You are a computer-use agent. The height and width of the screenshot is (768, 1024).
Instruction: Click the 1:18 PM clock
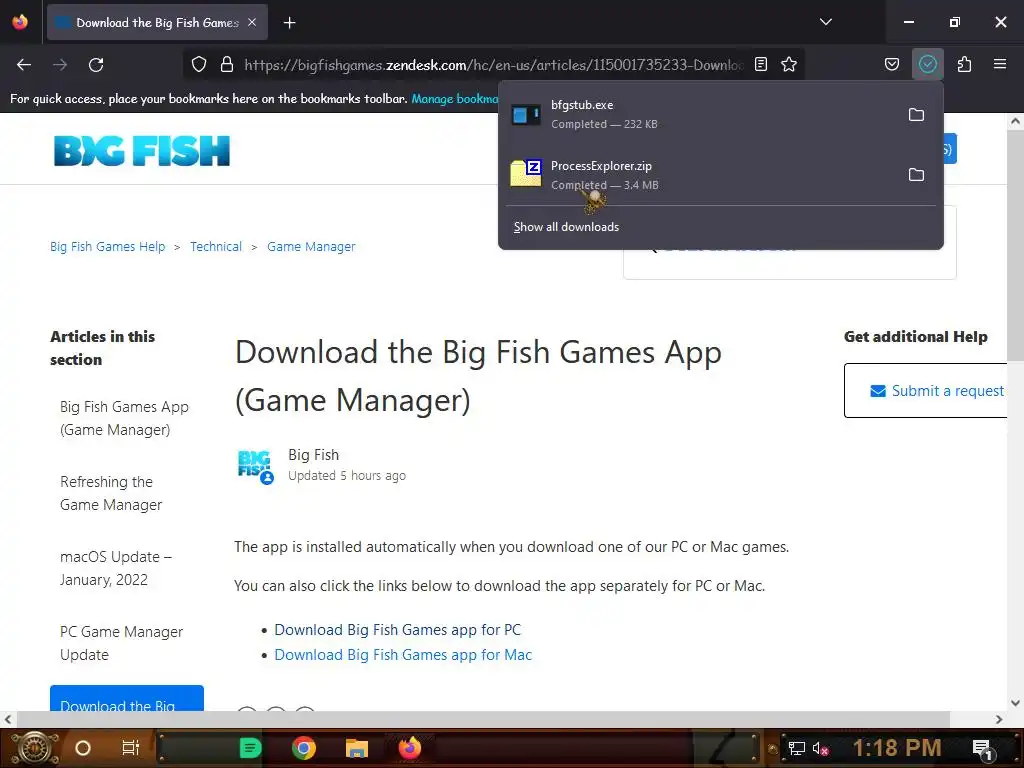tap(897, 748)
